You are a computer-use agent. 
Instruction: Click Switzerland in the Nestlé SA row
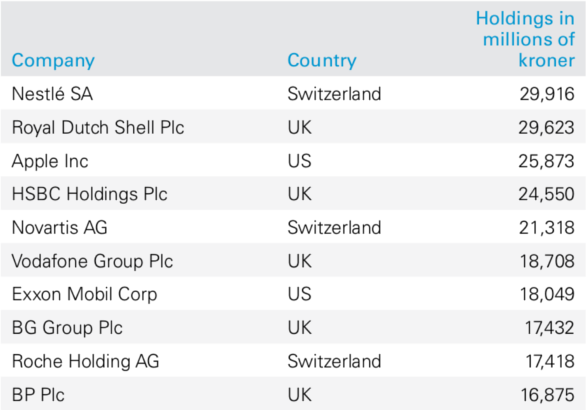(x=334, y=93)
